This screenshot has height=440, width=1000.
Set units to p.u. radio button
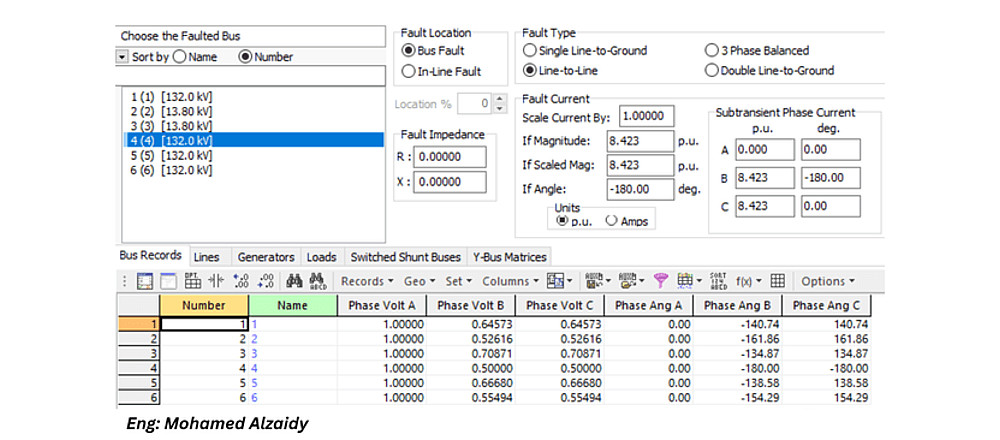[x=562, y=220]
